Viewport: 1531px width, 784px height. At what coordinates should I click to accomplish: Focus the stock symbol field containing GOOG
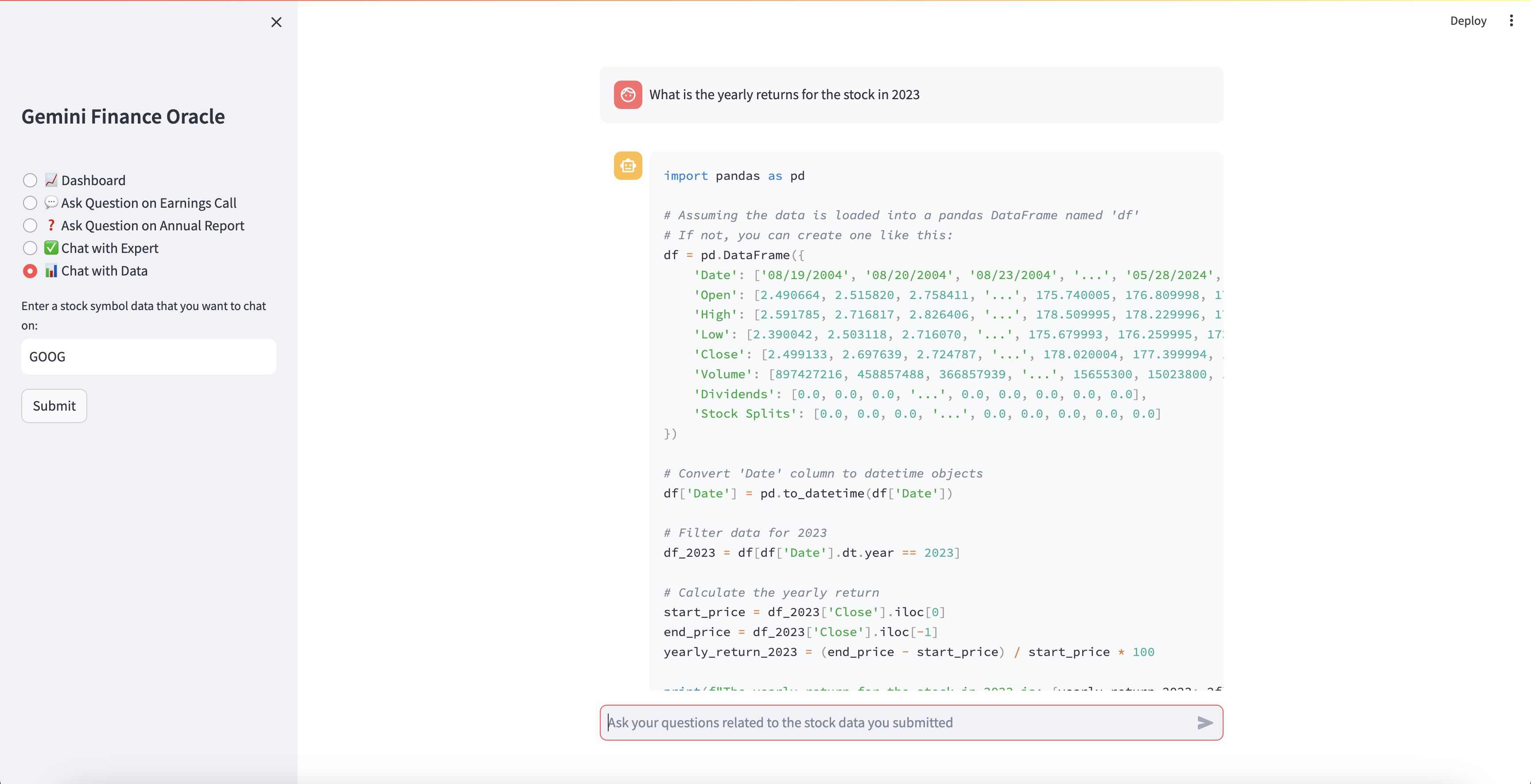(x=148, y=357)
